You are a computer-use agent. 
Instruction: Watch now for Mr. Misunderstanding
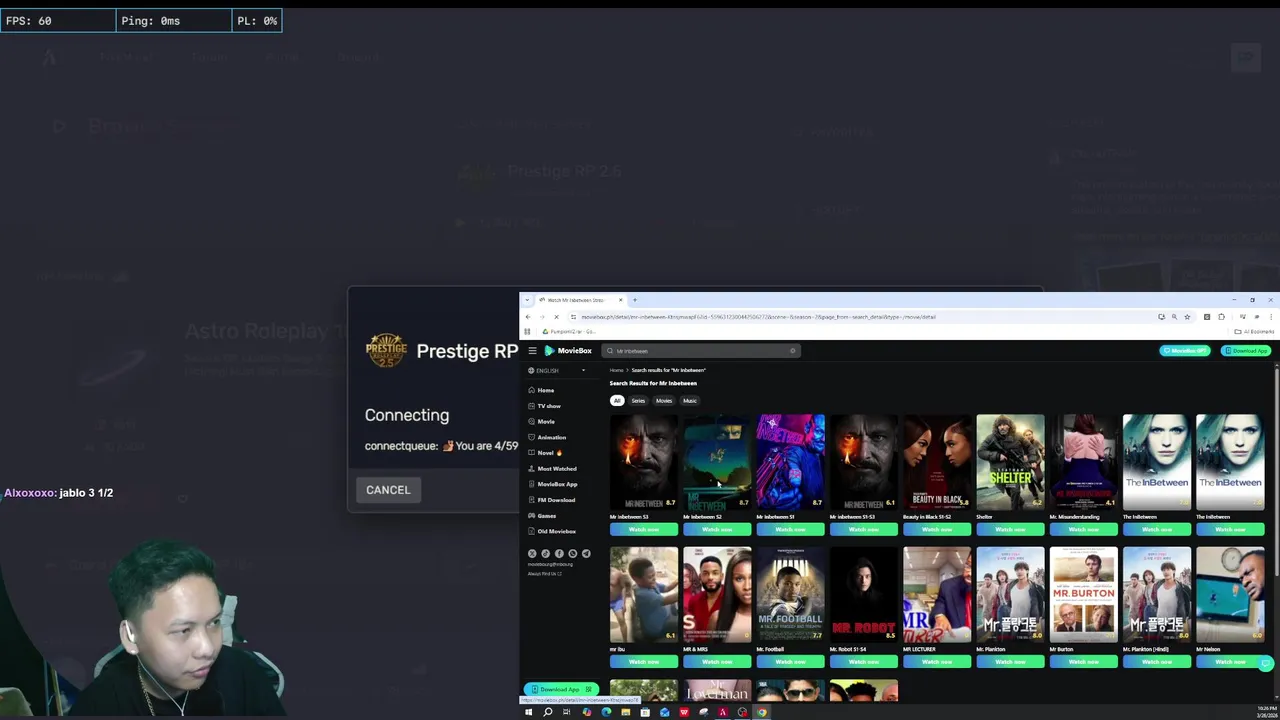1083,529
